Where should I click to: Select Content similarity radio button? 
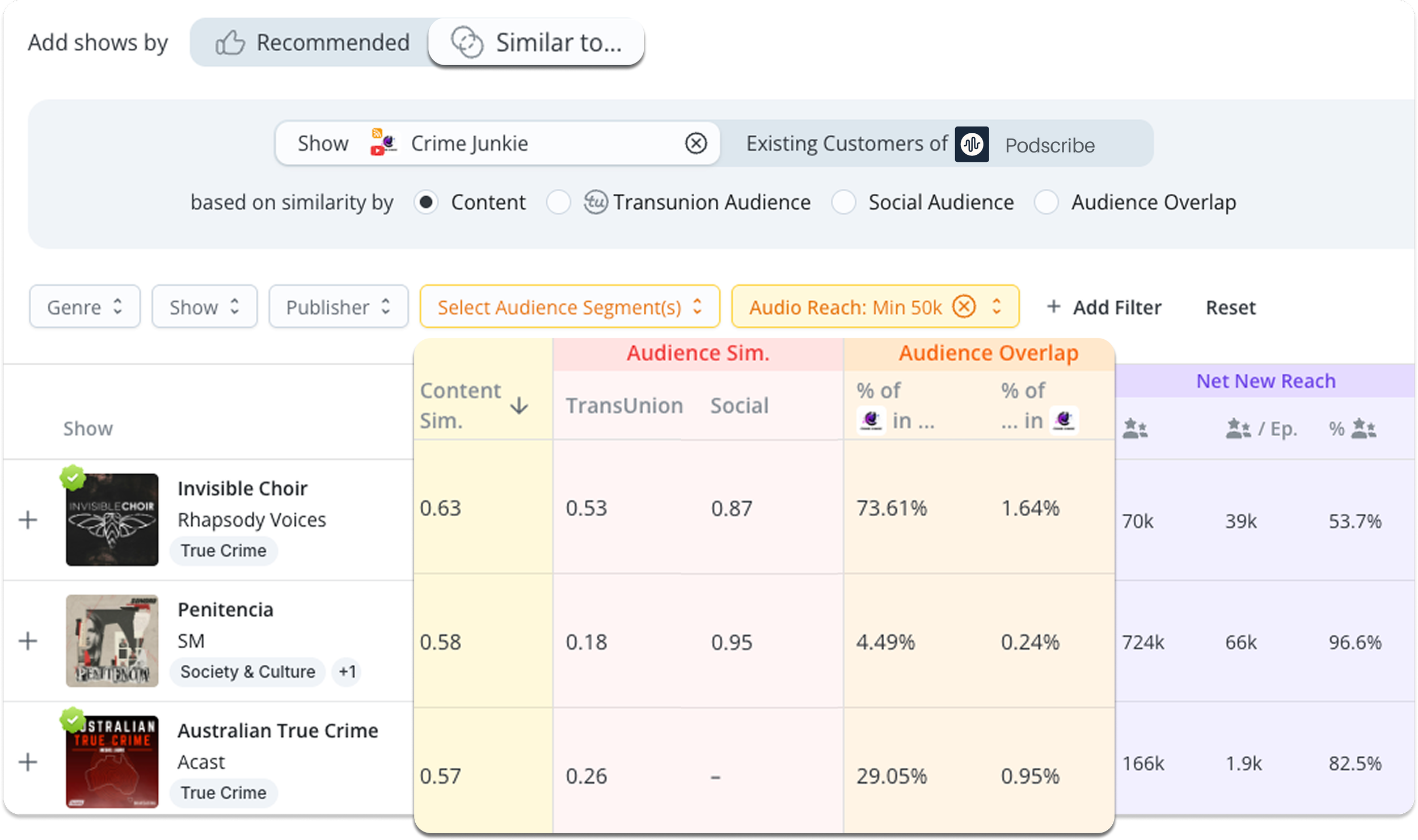tap(426, 202)
